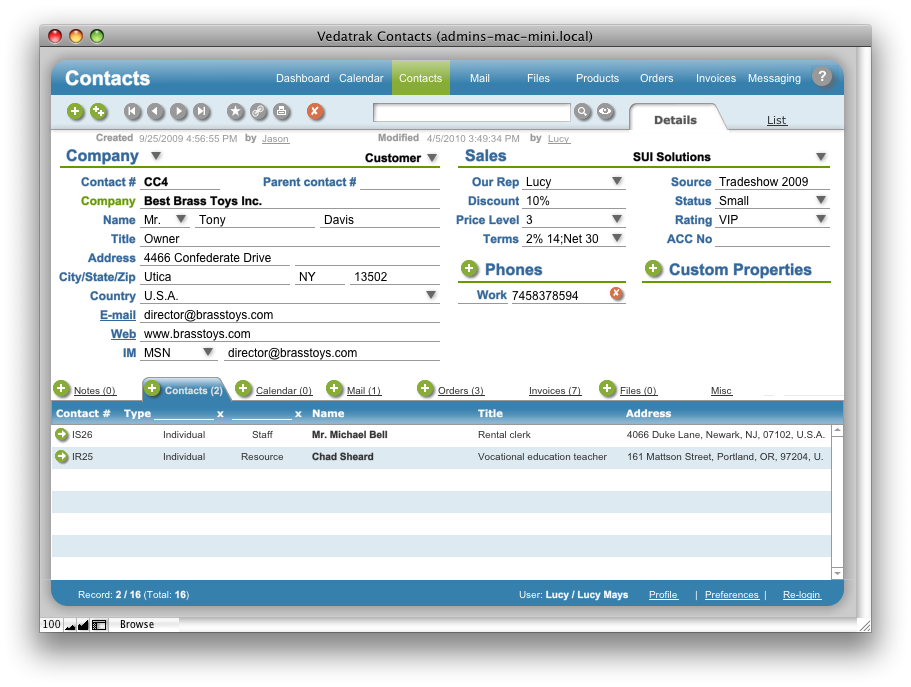The image size is (911, 687).
Task: Clear second Type filter x
Action: point(298,414)
